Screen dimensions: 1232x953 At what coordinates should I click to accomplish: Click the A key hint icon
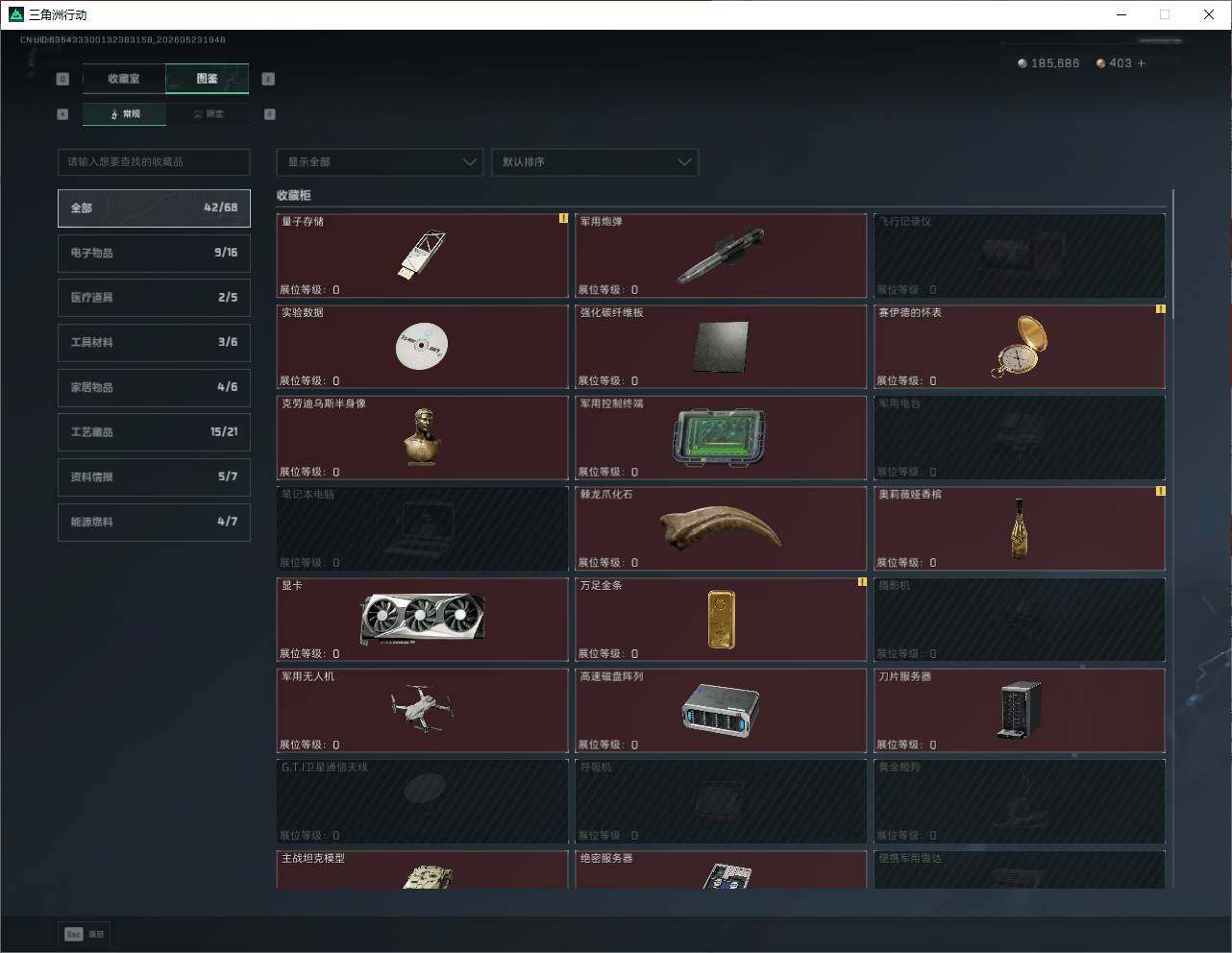62,114
